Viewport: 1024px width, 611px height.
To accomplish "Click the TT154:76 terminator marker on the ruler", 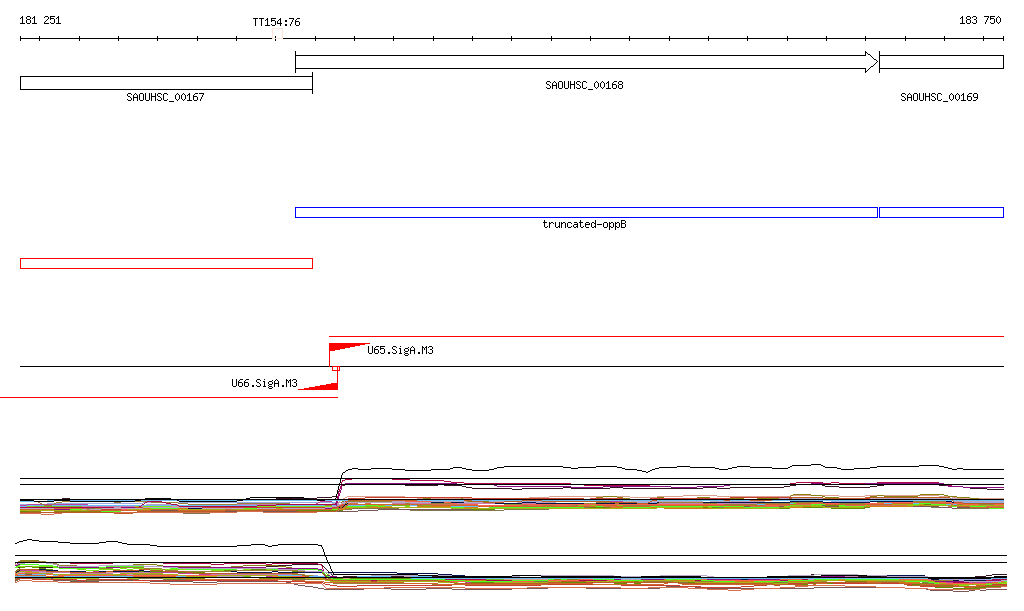I will (277, 35).
